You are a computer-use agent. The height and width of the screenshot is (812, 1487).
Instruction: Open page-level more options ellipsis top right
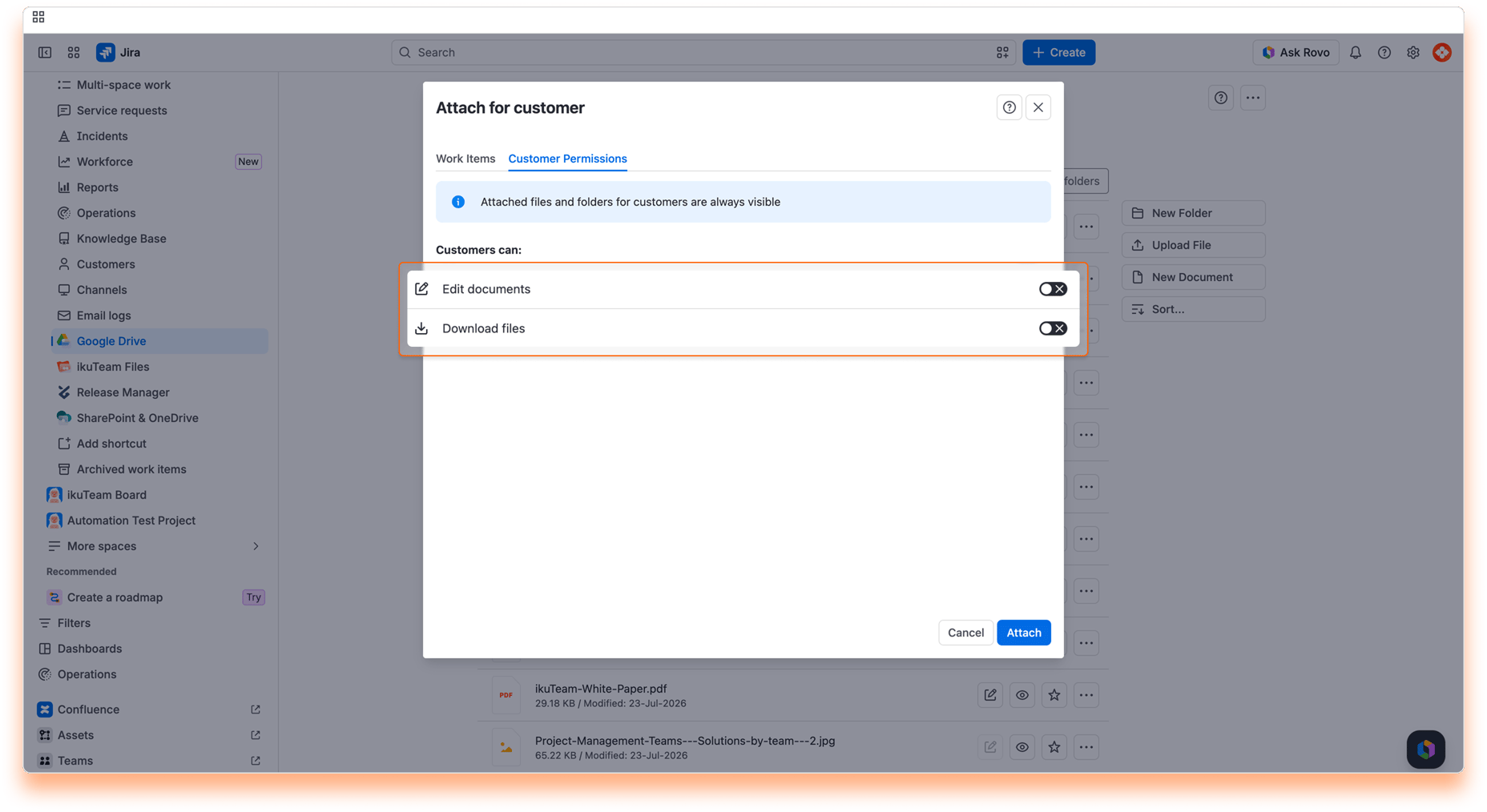coord(1253,98)
